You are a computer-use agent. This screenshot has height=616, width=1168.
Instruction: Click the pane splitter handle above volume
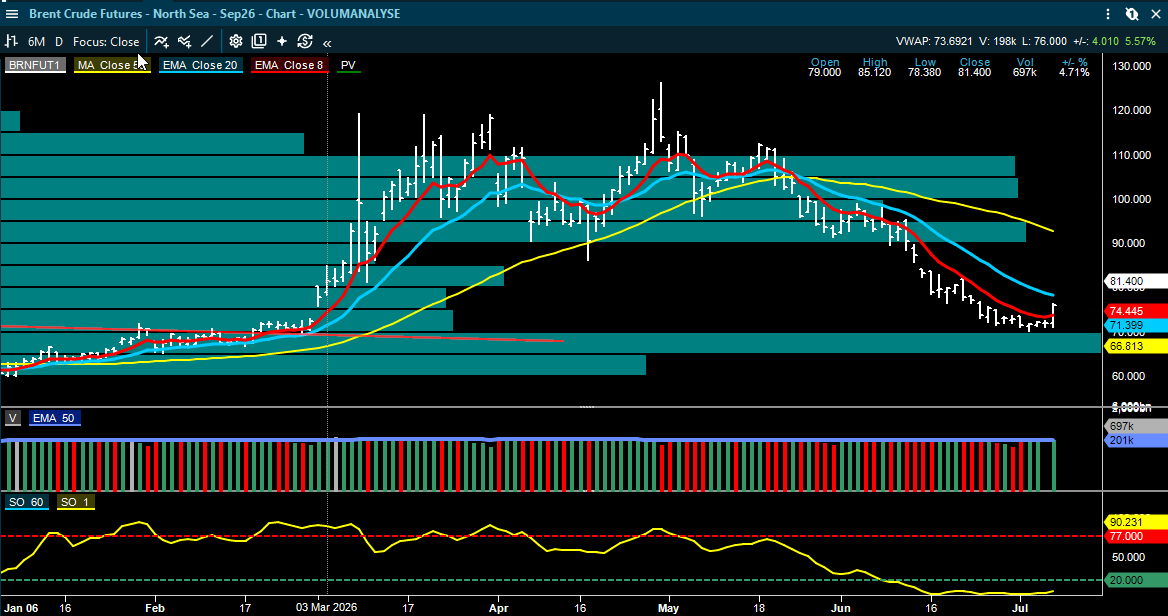pyautogui.click(x=587, y=407)
